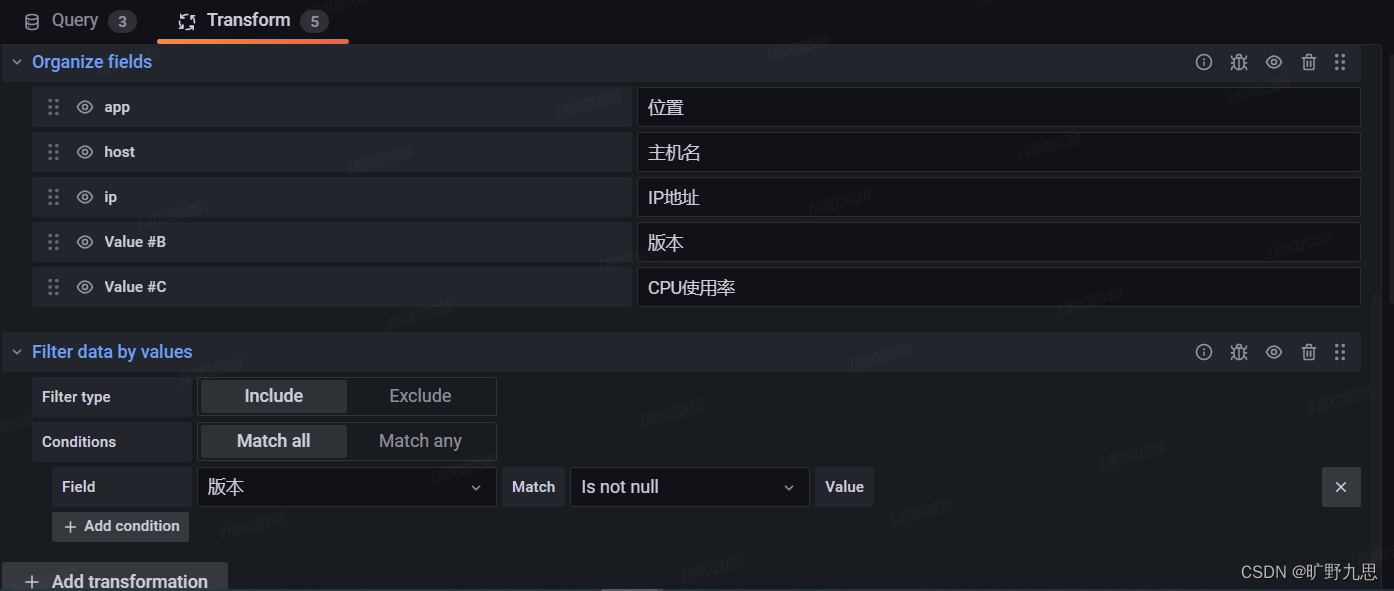Switch to the Query tab
Viewport: 1394px width, 591px height.
76,20
